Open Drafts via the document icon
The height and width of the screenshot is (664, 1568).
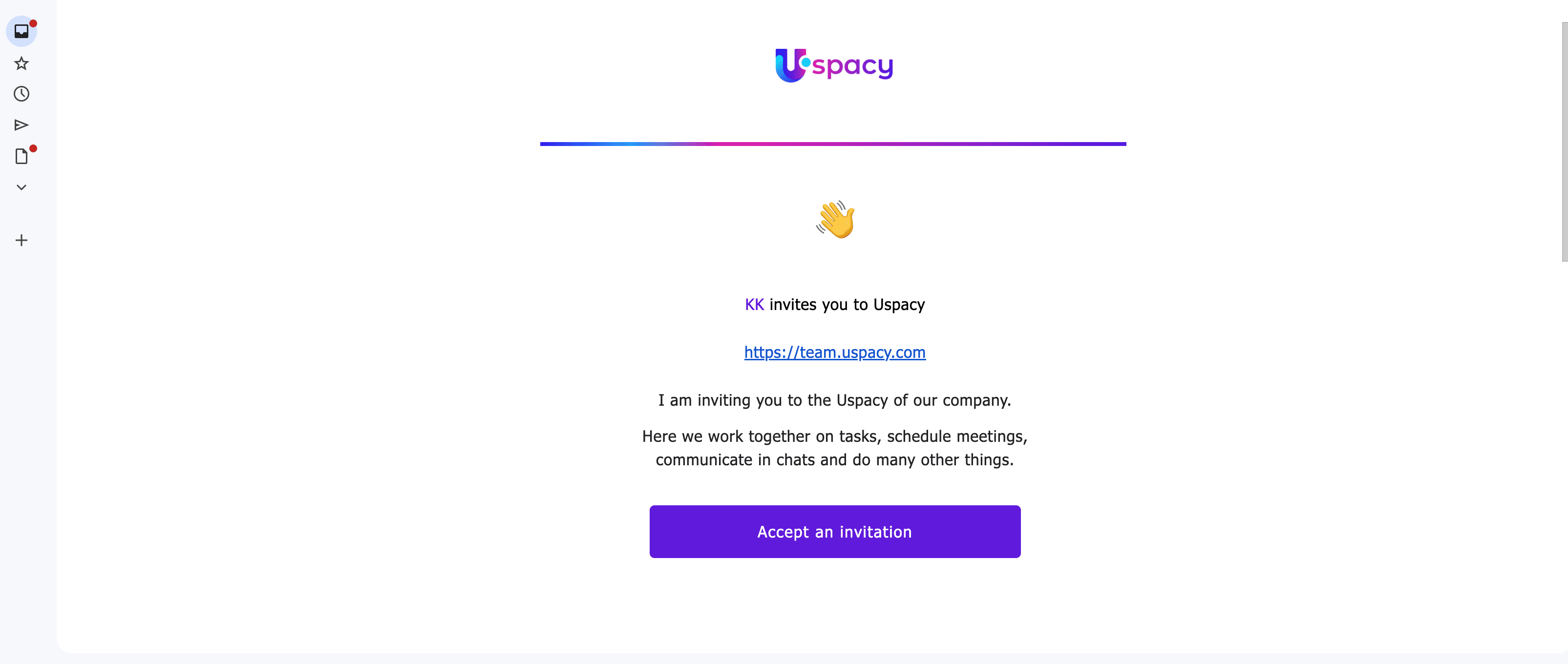pyautogui.click(x=22, y=156)
